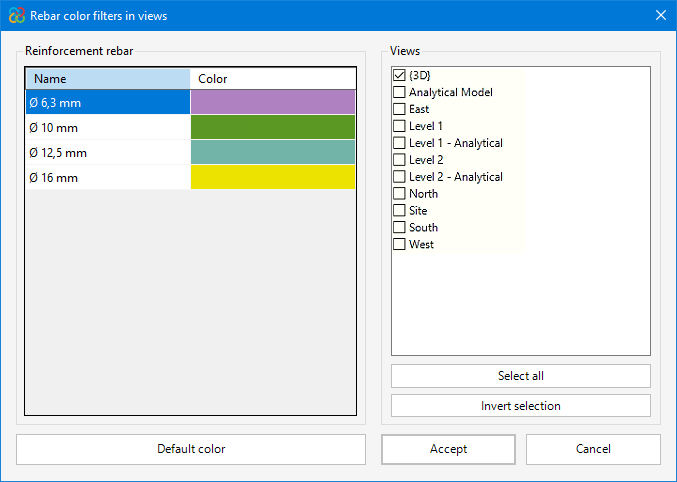Uncheck the {3D} view checkbox
The image size is (677, 482).
399,75
